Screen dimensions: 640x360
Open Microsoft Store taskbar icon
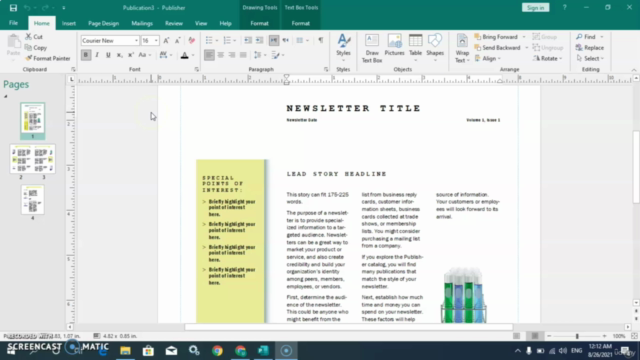click(x=148, y=351)
